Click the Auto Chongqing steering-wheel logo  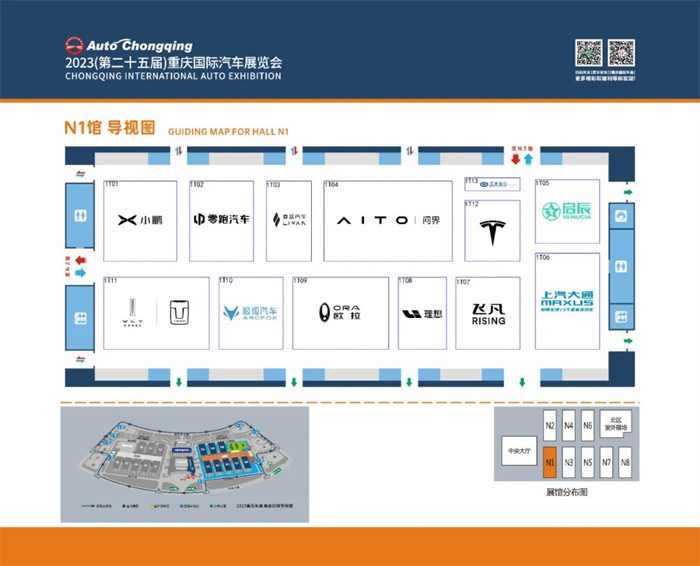[x=74, y=46]
